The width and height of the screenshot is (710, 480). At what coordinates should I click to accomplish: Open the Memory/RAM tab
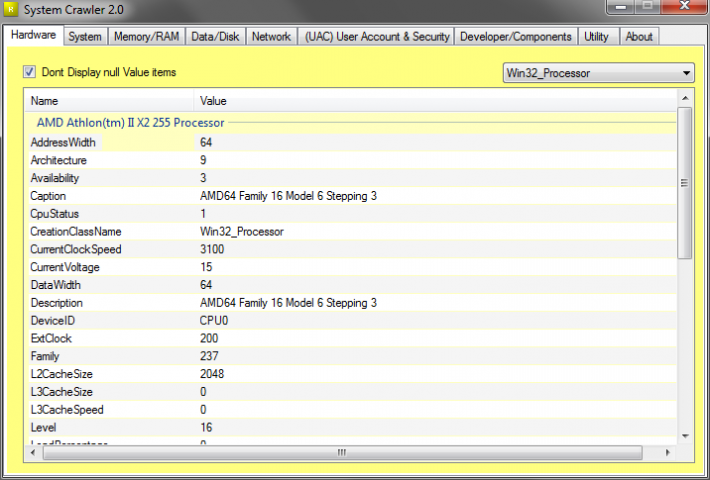(x=146, y=37)
